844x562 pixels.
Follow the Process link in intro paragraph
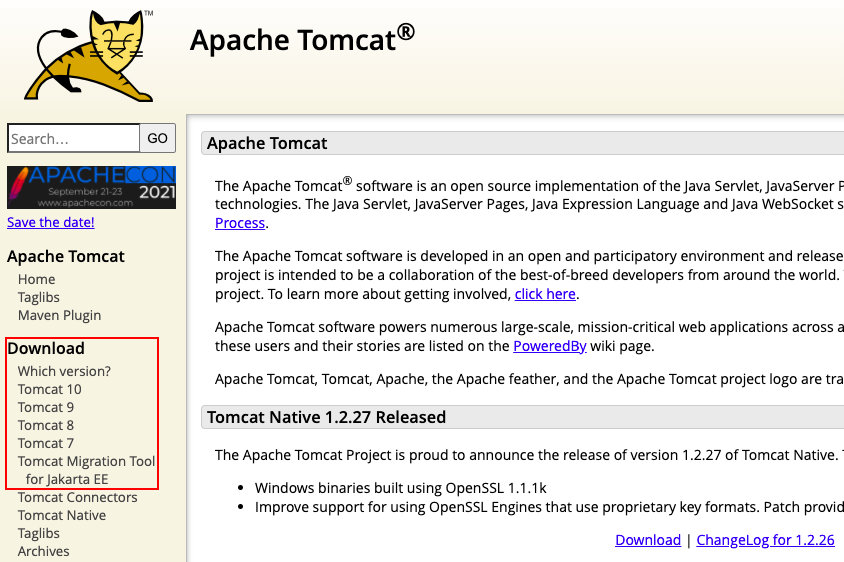240,223
